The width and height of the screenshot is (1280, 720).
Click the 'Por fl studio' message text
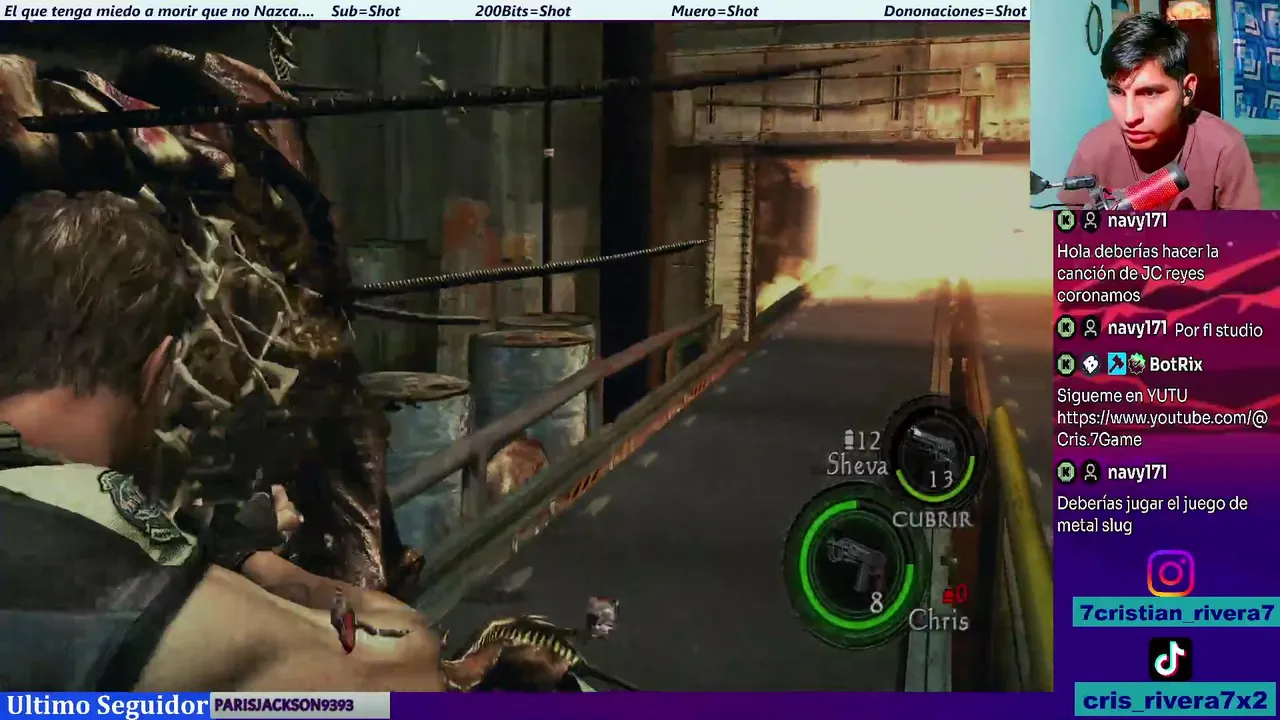1218,330
